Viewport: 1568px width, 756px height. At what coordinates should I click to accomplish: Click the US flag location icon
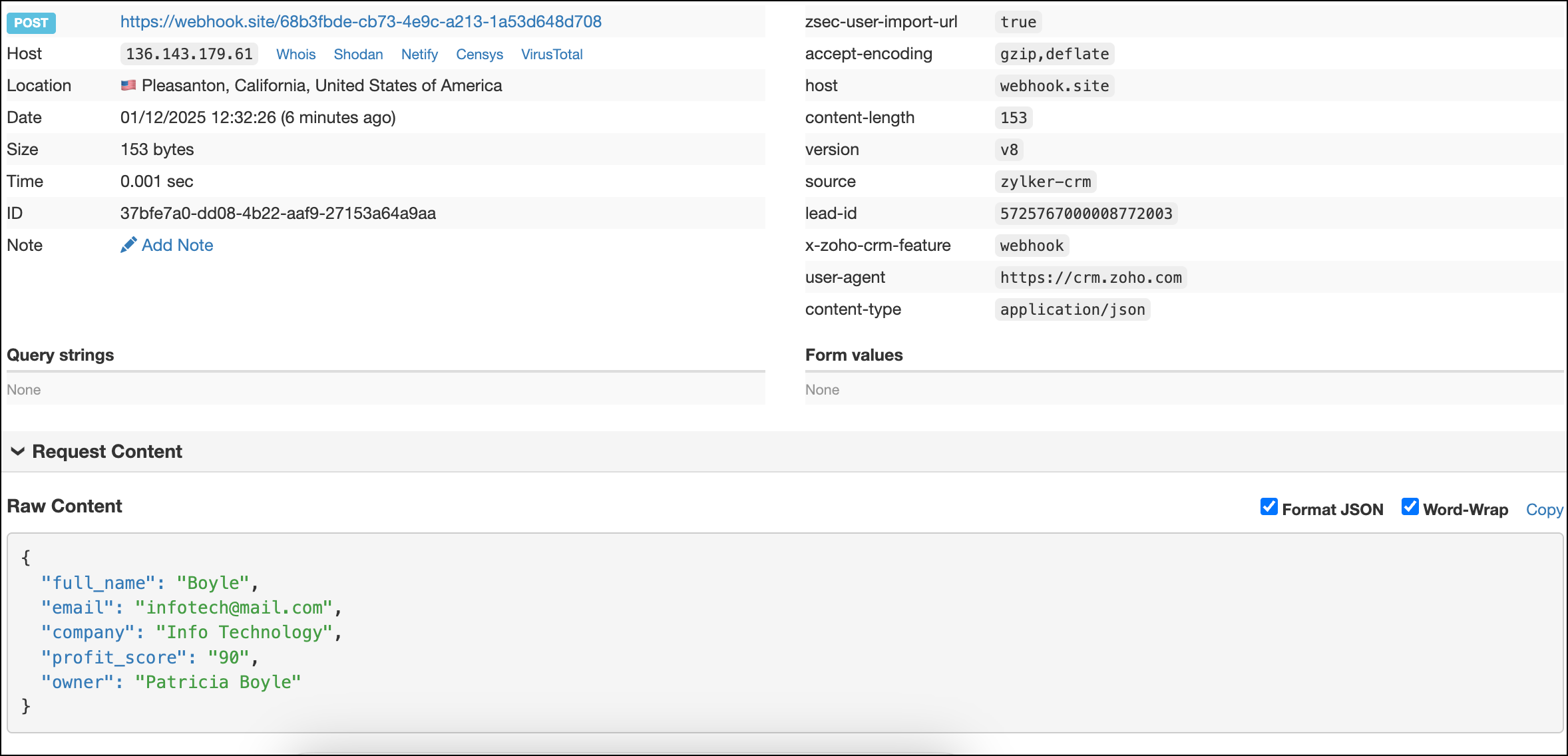128,85
